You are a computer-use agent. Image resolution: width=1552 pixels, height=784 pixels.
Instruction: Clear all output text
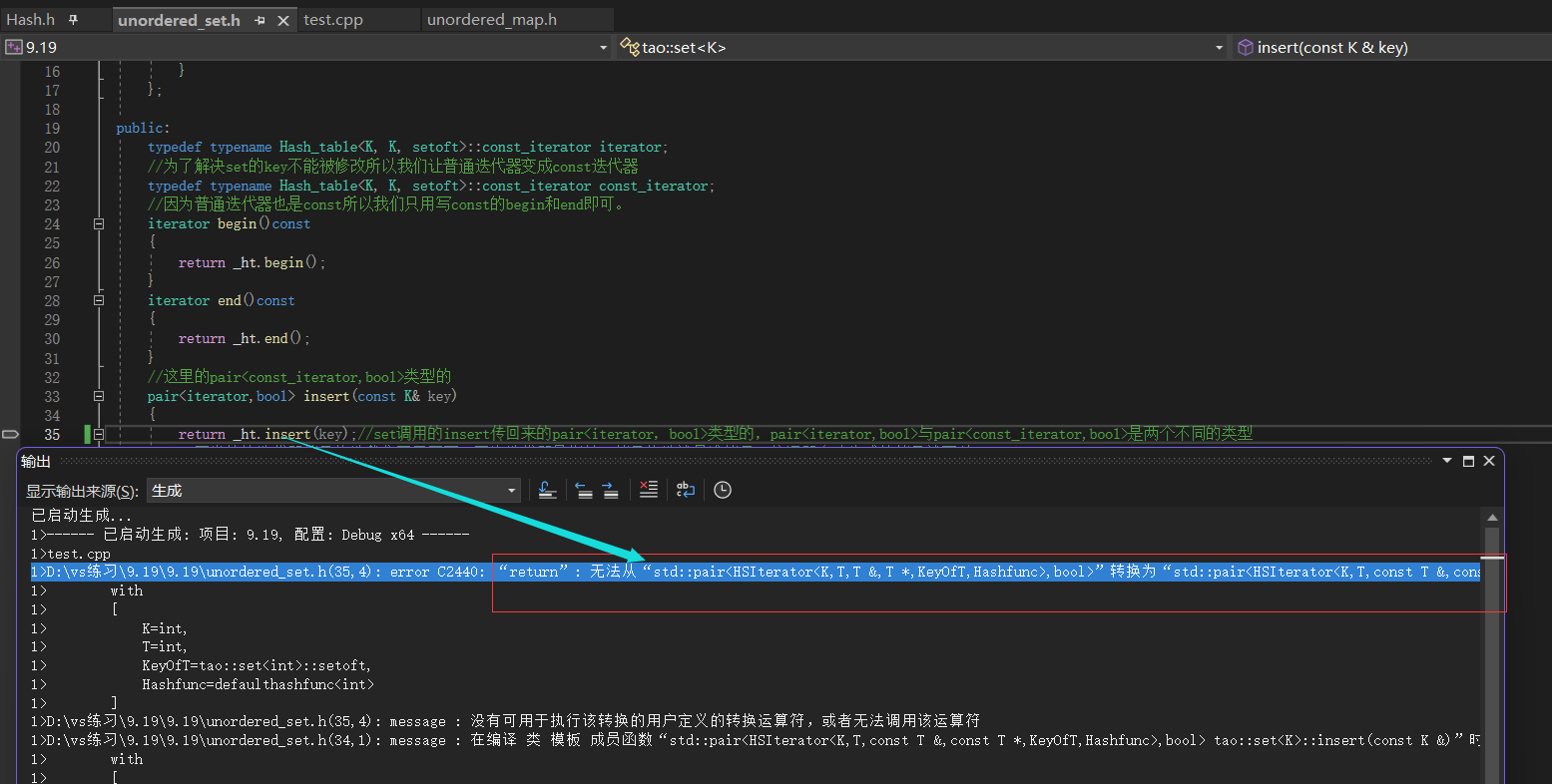tap(649, 490)
